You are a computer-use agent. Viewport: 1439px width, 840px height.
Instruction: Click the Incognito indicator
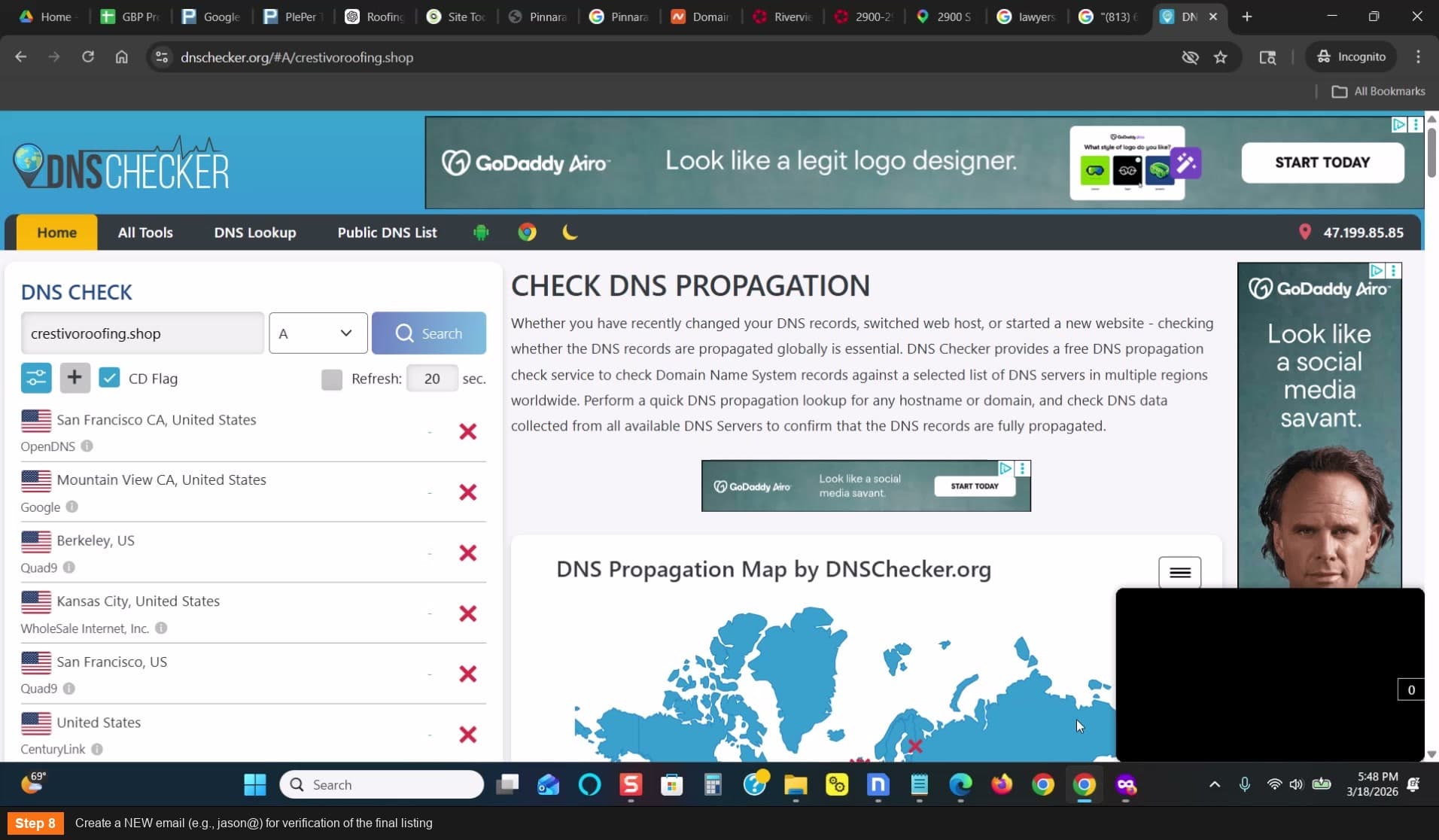[x=1352, y=57]
